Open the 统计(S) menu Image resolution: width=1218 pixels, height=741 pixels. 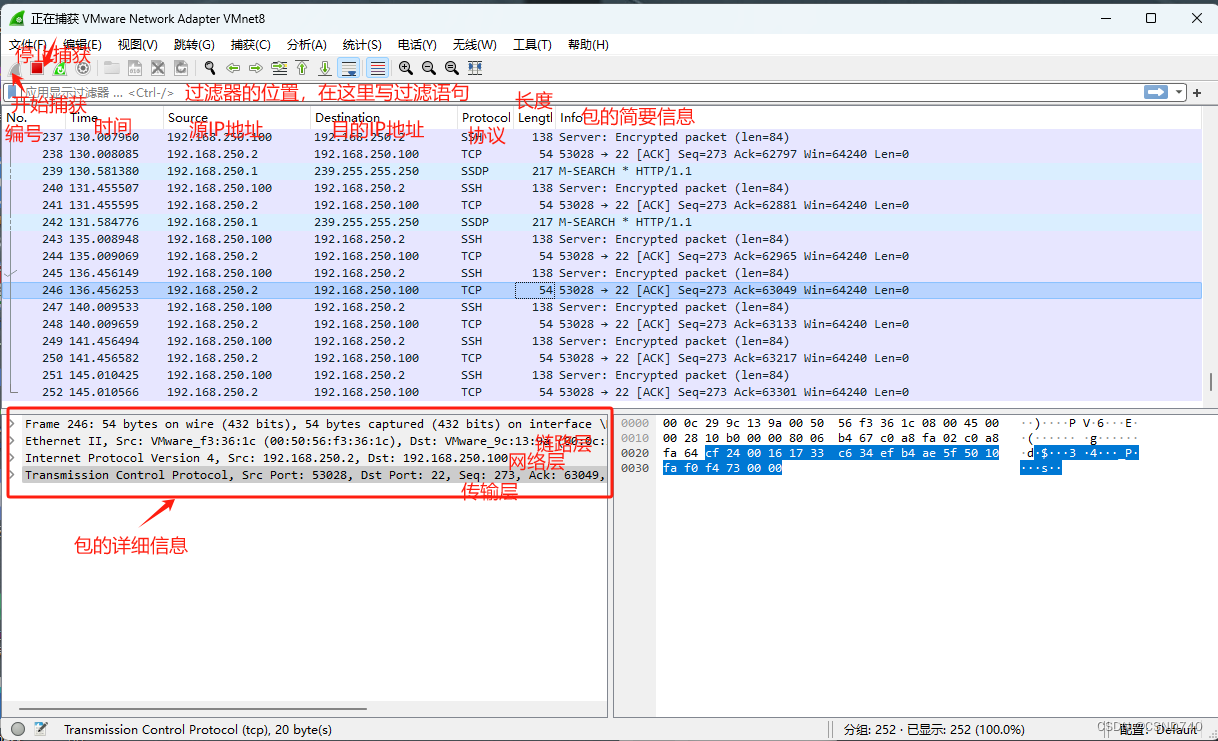tap(360, 44)
